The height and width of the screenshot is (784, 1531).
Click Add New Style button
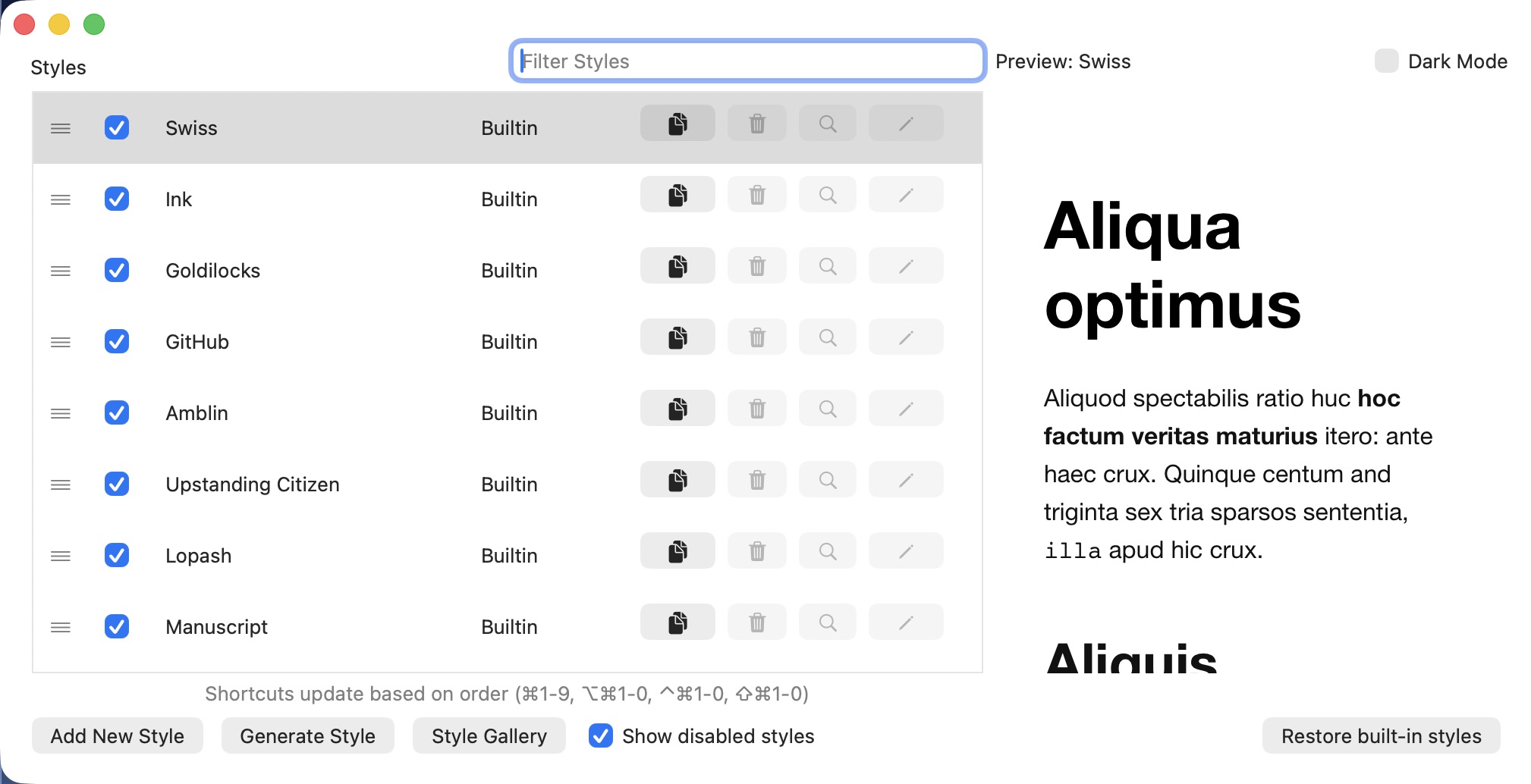[x=118, y=735]
